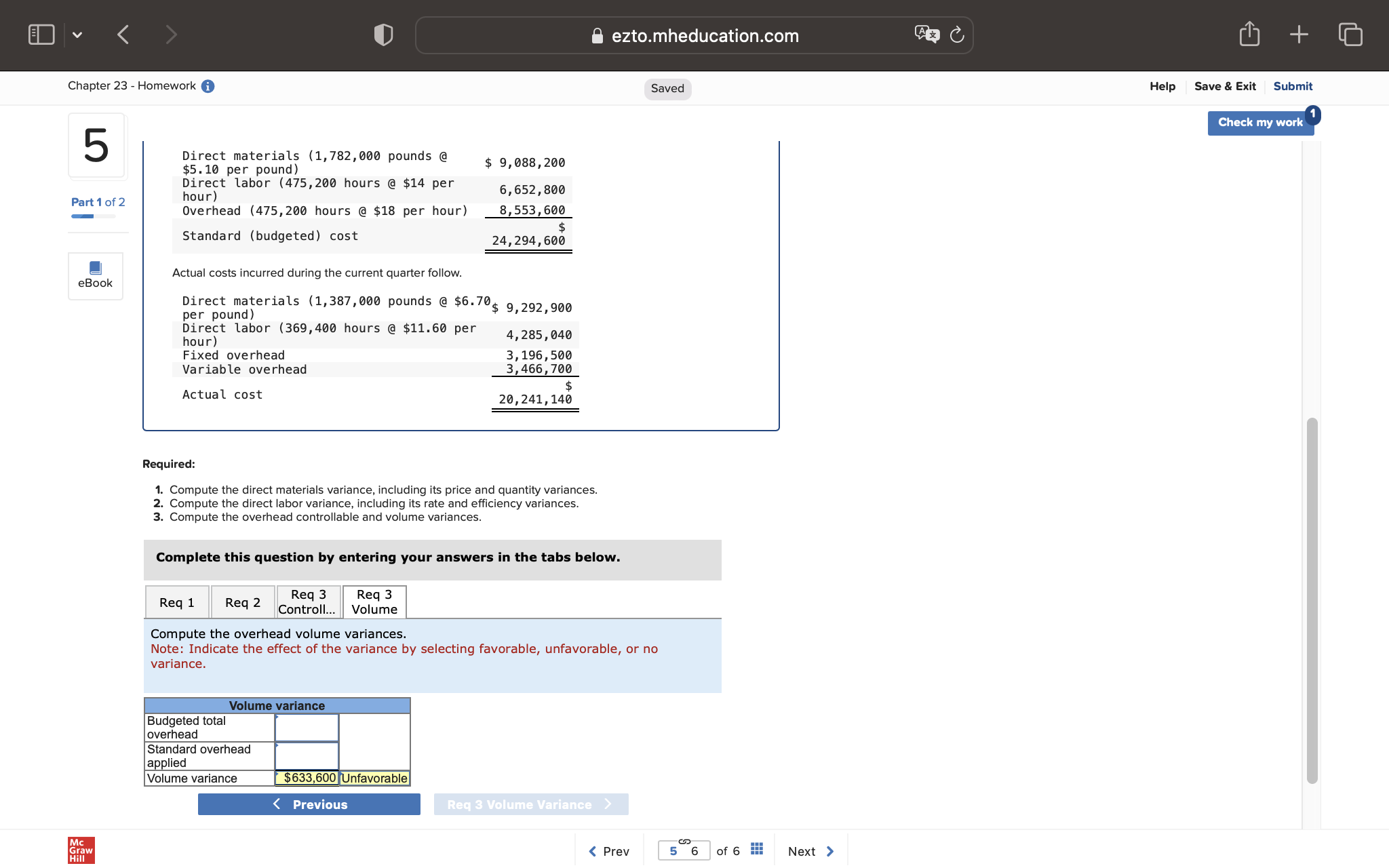The width and height of the screenshot is (1389, 868).
Task: Click the info icon next to Chapter 23 Homework
Action: point(208,85)
